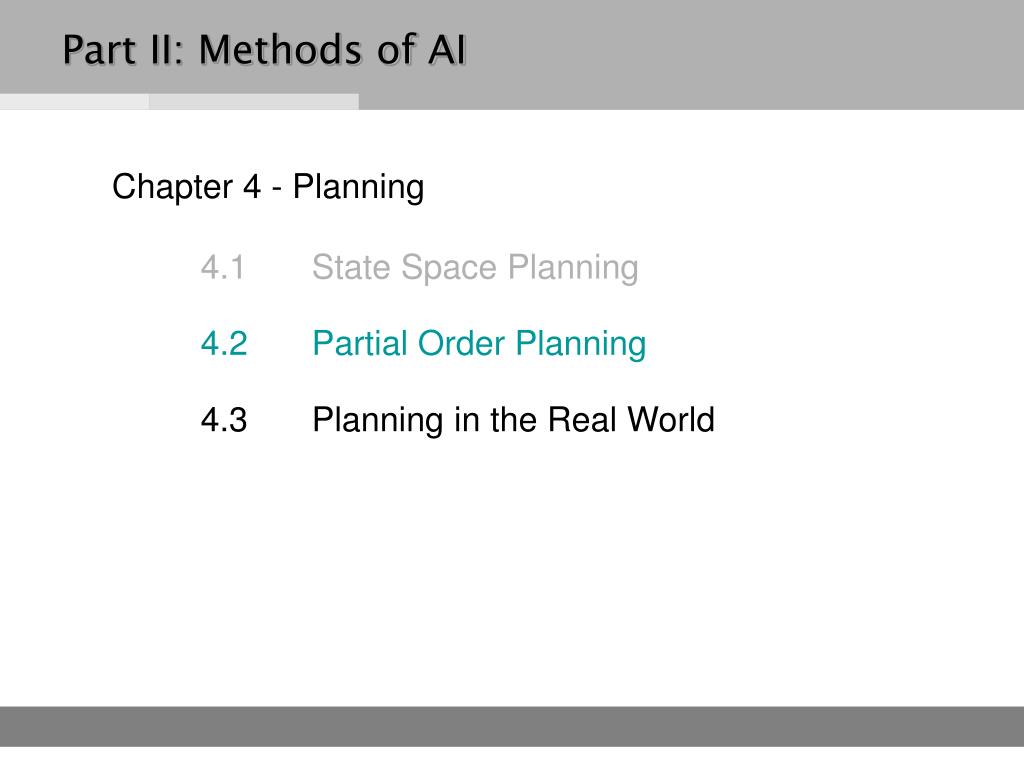Click the 'Part II: Methods of AI' title

(264, 50)
